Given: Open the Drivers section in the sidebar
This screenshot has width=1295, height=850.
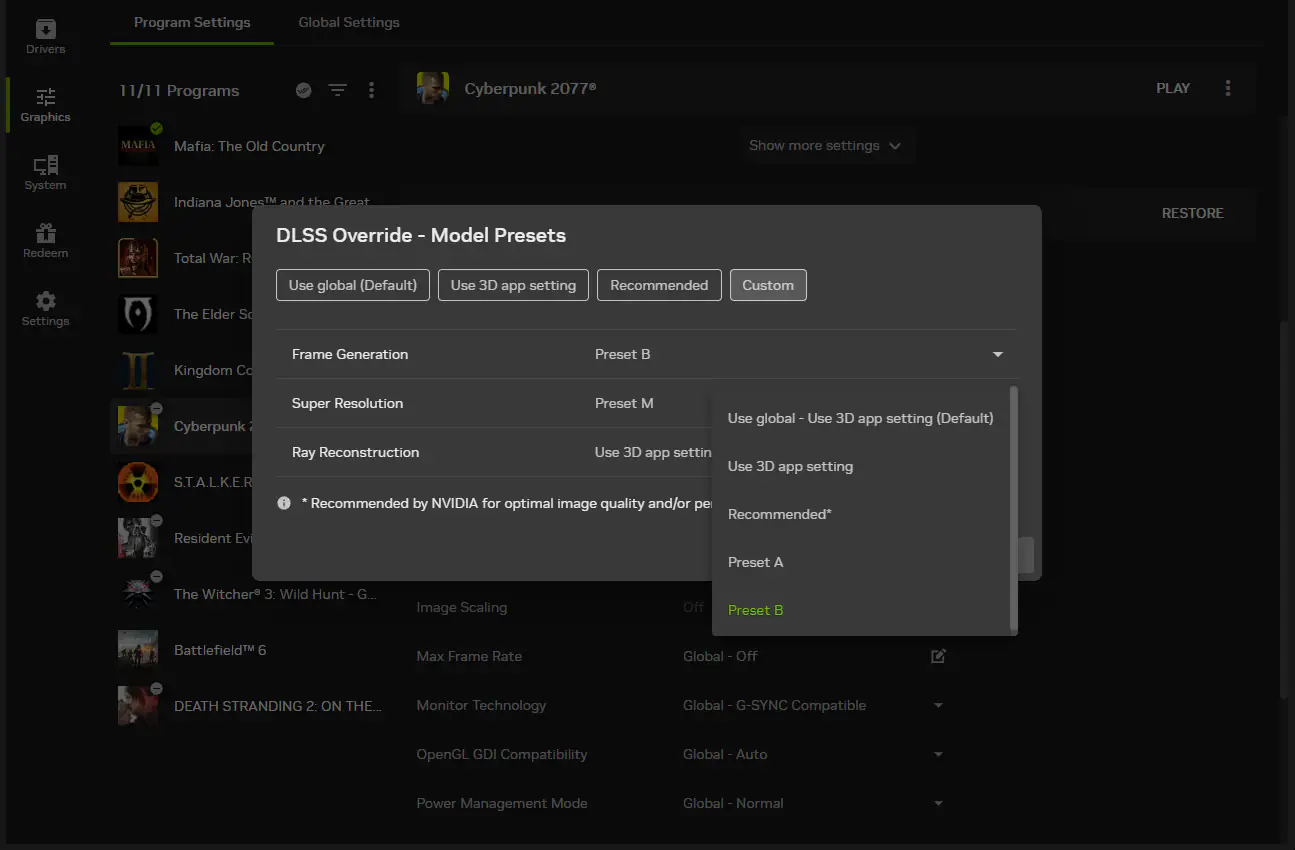Looking at the screenshot, I should 45,36.
